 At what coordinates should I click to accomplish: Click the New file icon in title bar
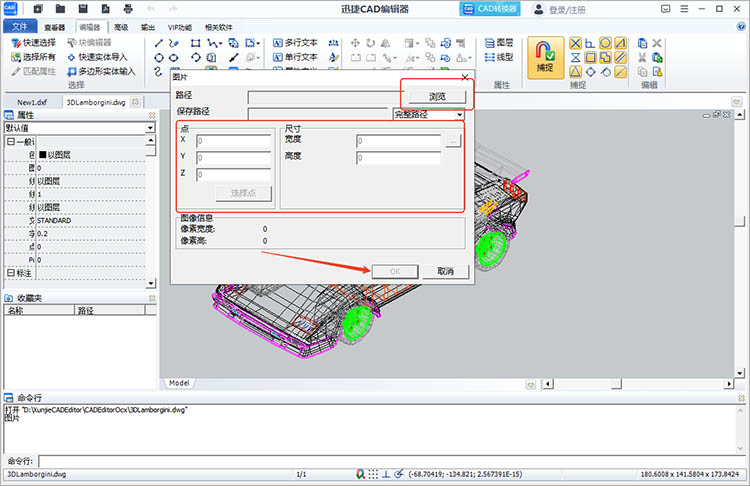pos(38,9)
